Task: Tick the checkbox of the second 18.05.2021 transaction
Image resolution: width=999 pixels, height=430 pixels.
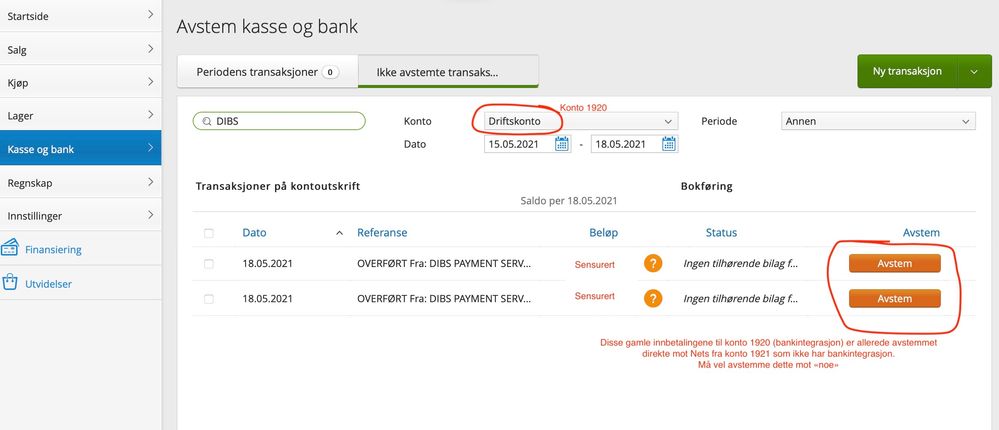Action: [x=209, y=299]
